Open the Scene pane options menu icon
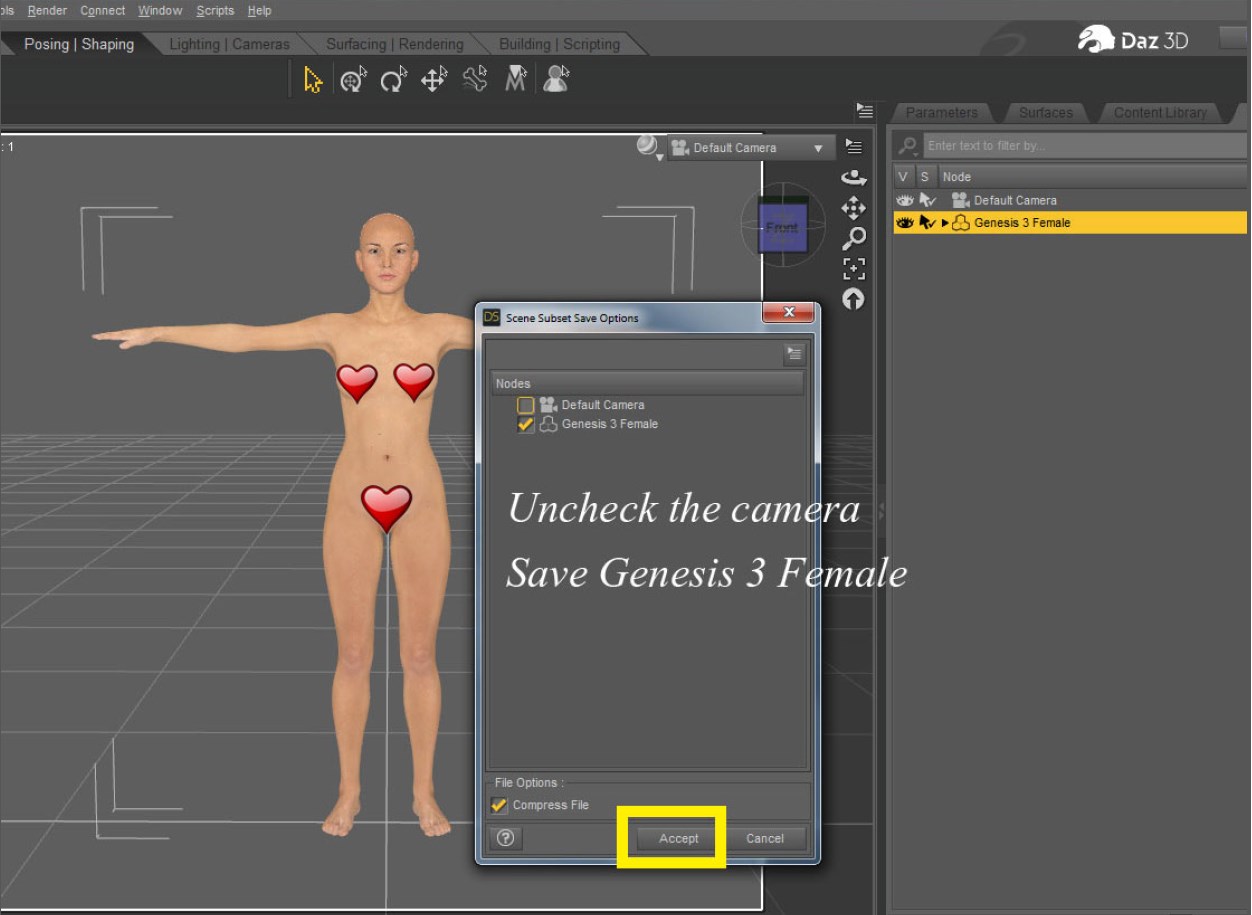The image size is (1252, 915). pos(865,111)
